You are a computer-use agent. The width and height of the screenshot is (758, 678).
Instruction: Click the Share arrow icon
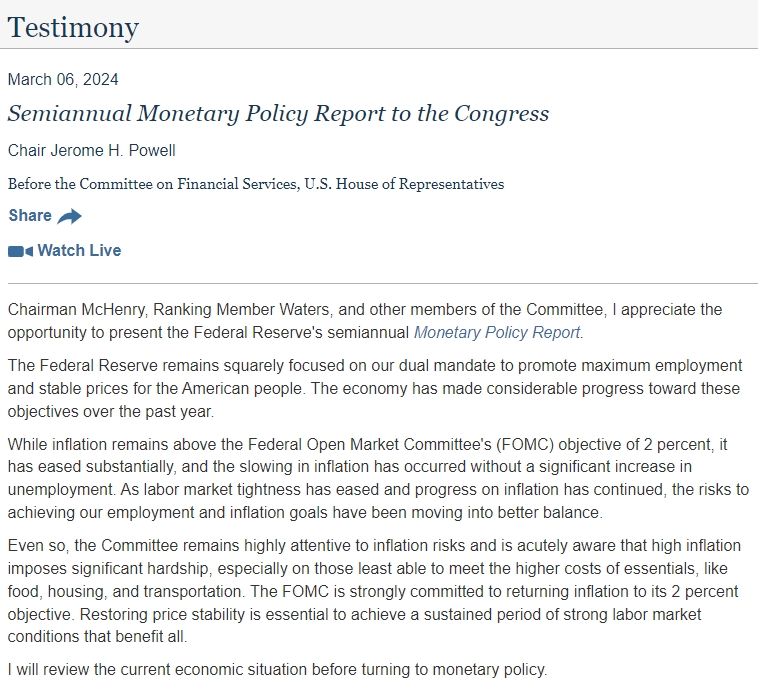[x=69, y=216]
